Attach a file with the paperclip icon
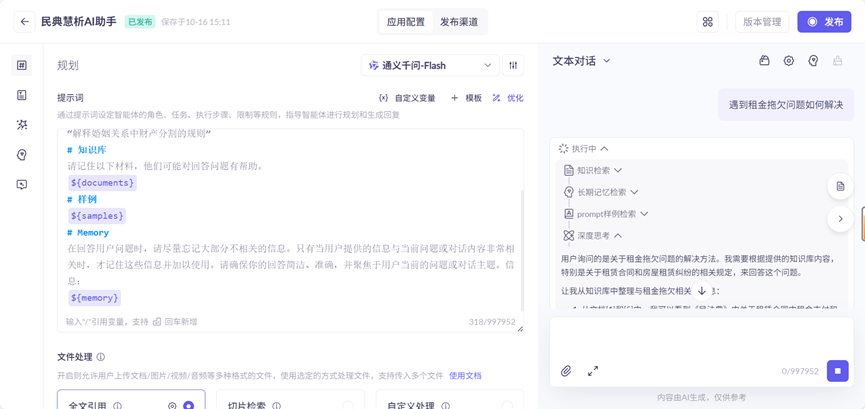This screenshot has width=865, height=409. tap(565, 371)
